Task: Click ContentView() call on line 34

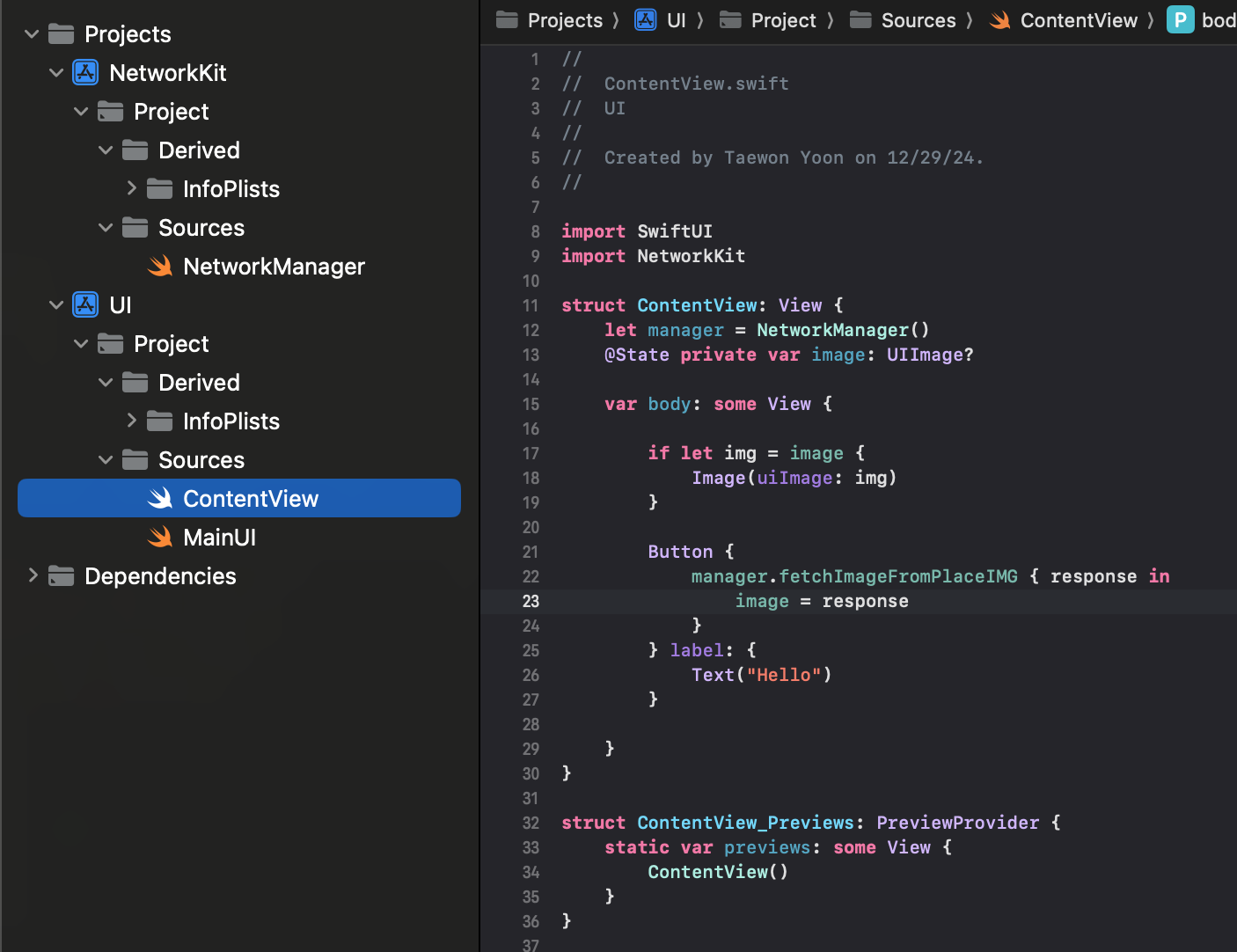Action: pos(718,872)
